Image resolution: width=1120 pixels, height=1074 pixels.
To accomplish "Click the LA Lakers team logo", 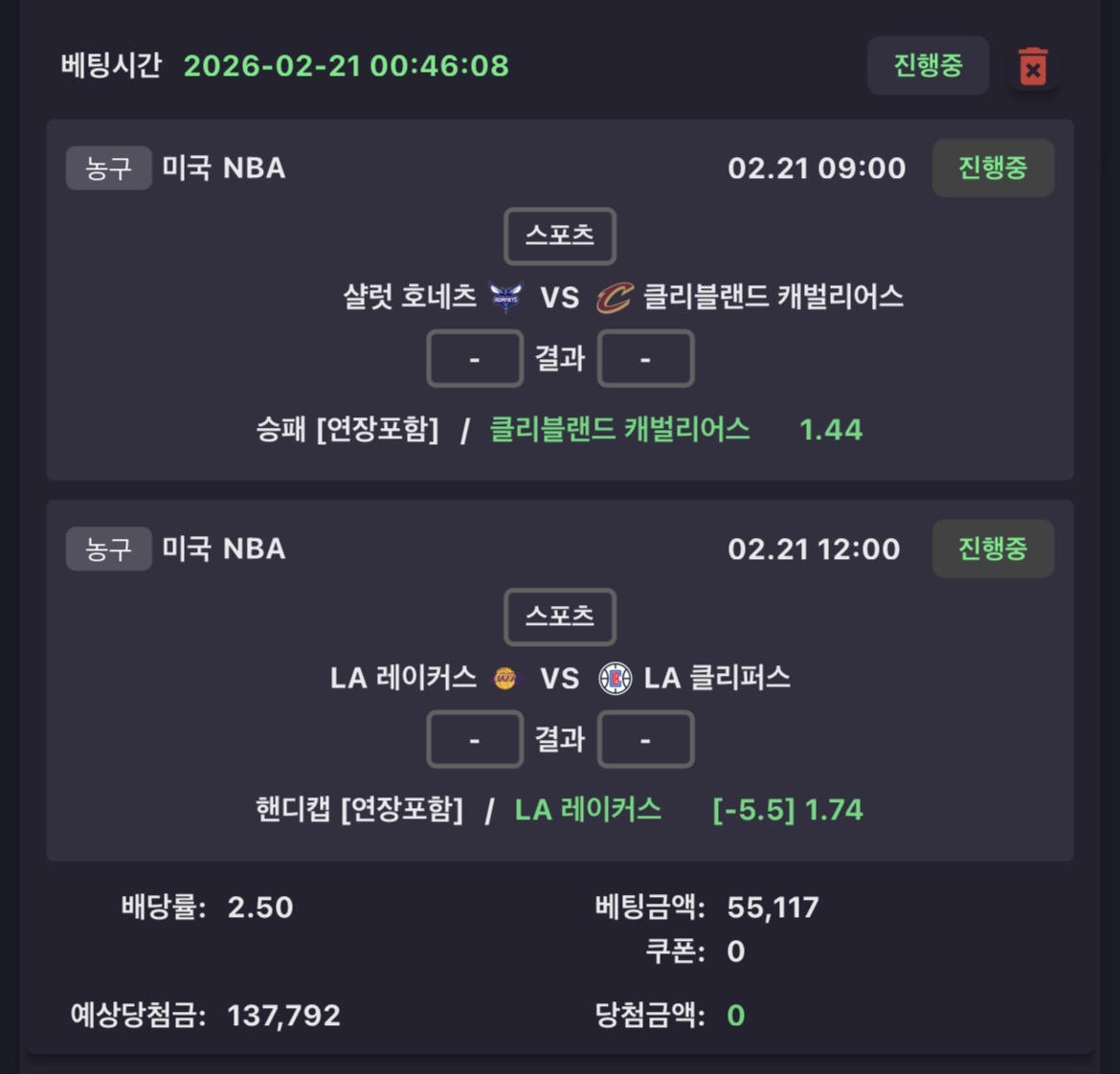I will [505, 679].
